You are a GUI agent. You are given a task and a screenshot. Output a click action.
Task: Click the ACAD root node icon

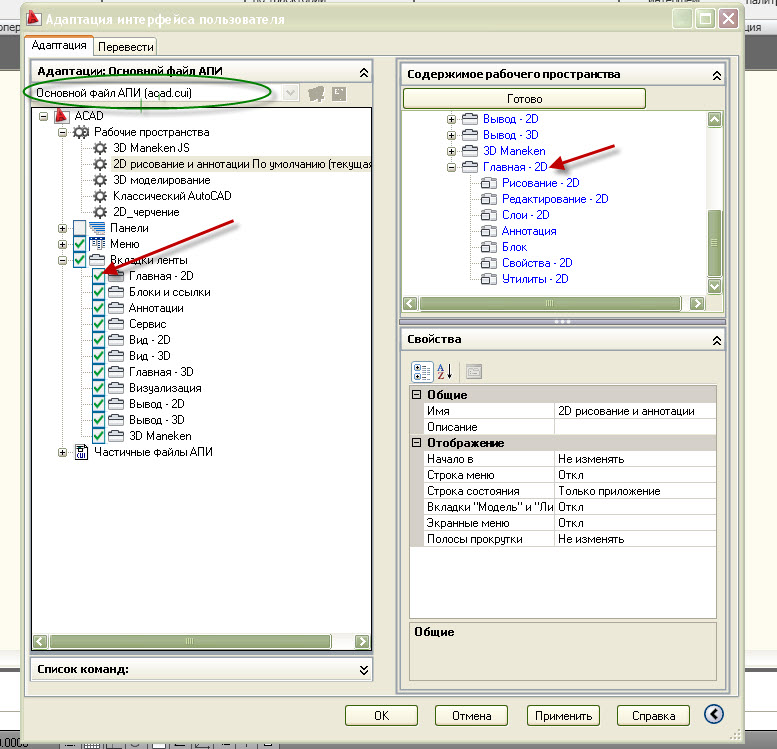tap(61, 116)
